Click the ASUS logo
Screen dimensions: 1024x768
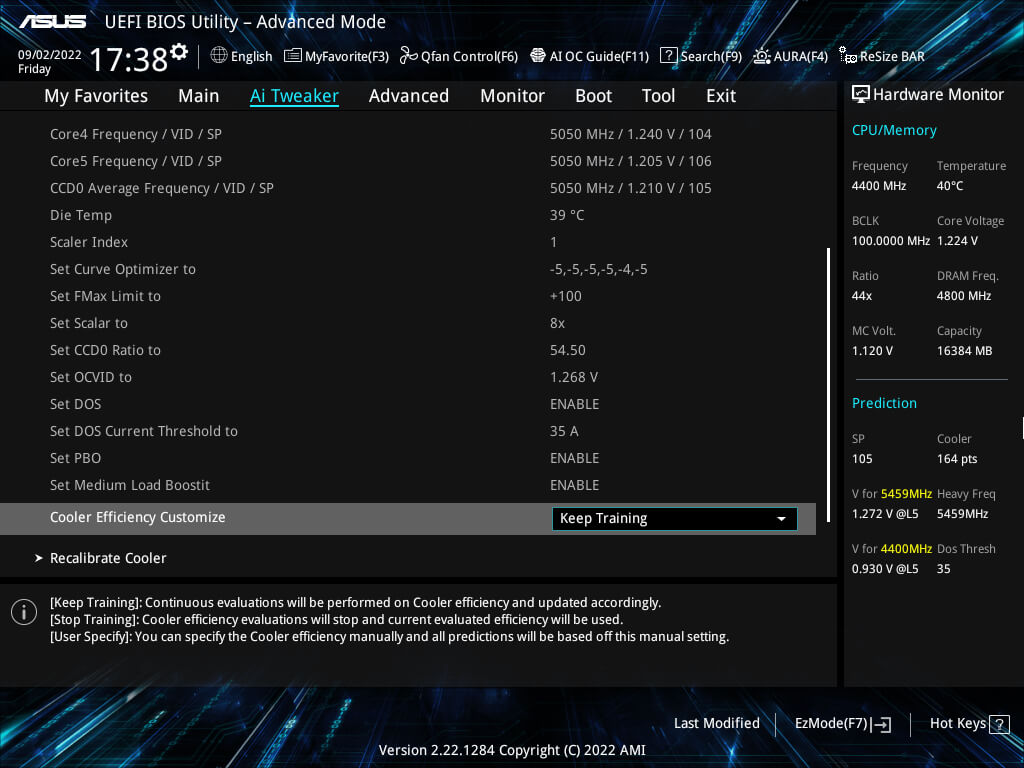[x=52, y=22]
